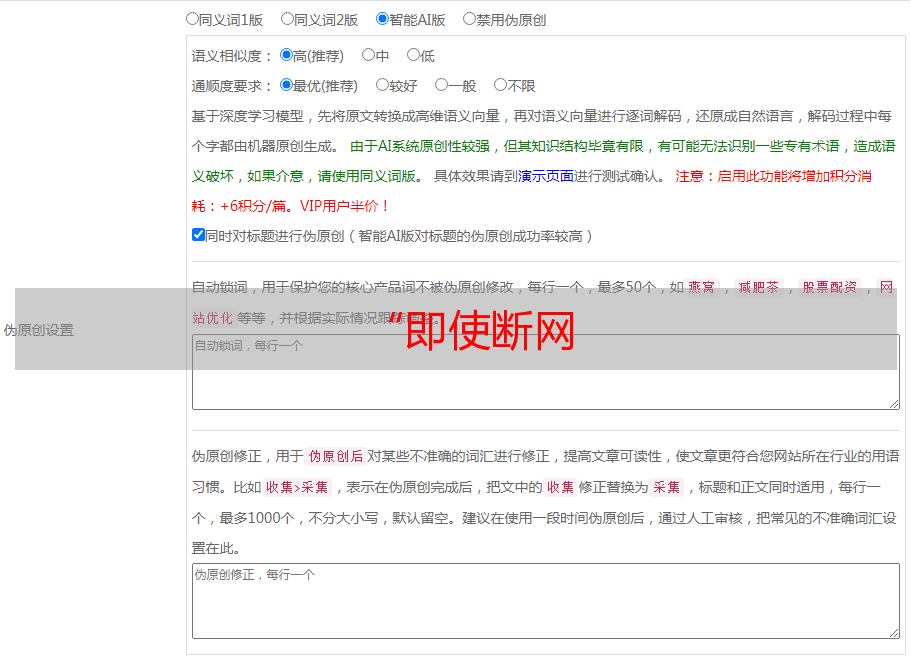Click the 伪原创修正 text area resize handle
Image resolution: width=911 pixels, height=658 pixels.
893,632
